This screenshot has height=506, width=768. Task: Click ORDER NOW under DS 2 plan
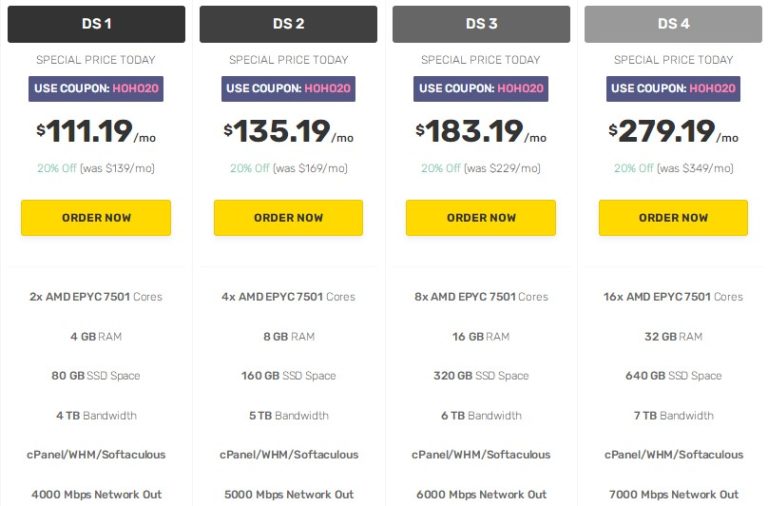[288, 217]
